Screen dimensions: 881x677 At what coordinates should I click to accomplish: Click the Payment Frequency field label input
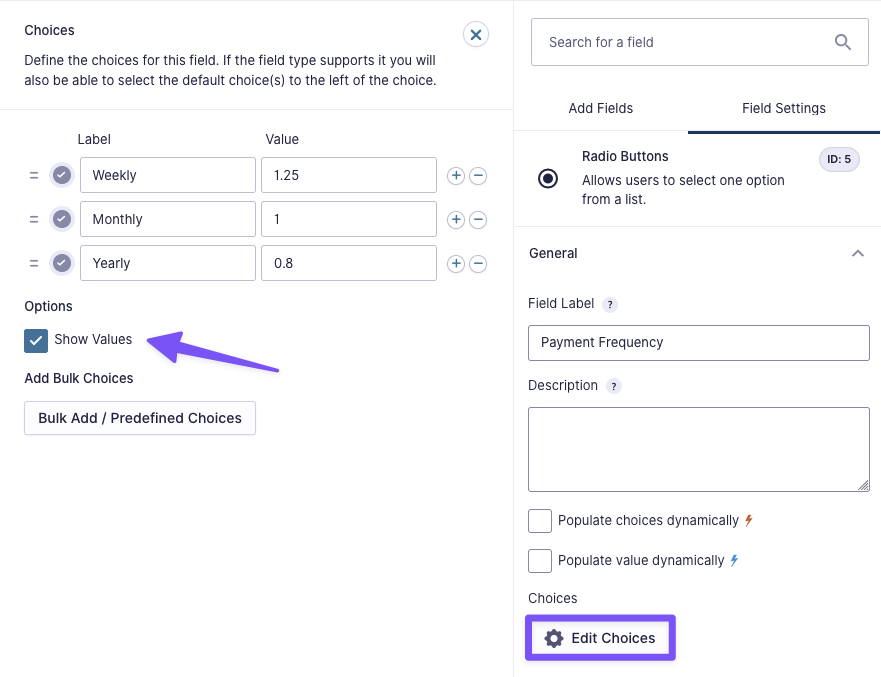[698, 342]
